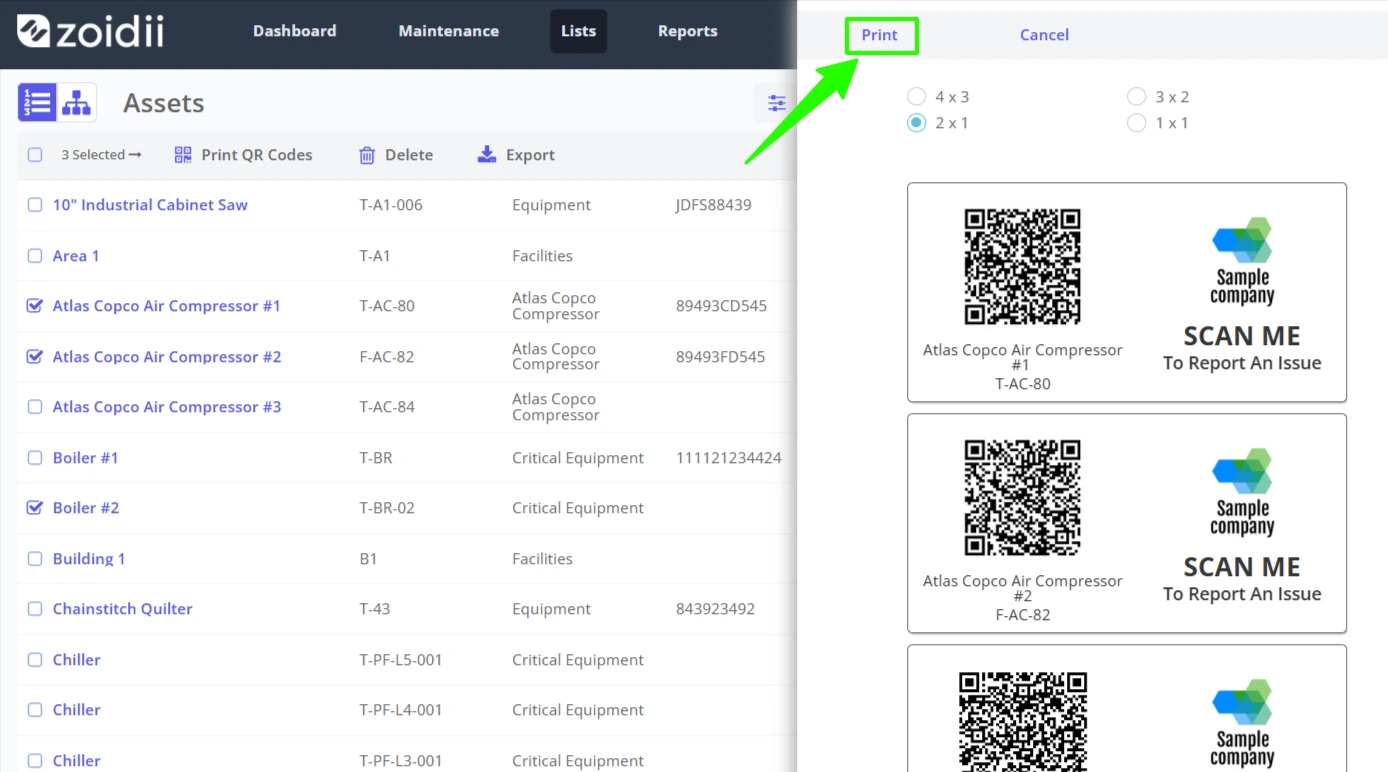
Task: Open Atlas Copco Air Compressor #3 link
Action: [x=167, y=407]
